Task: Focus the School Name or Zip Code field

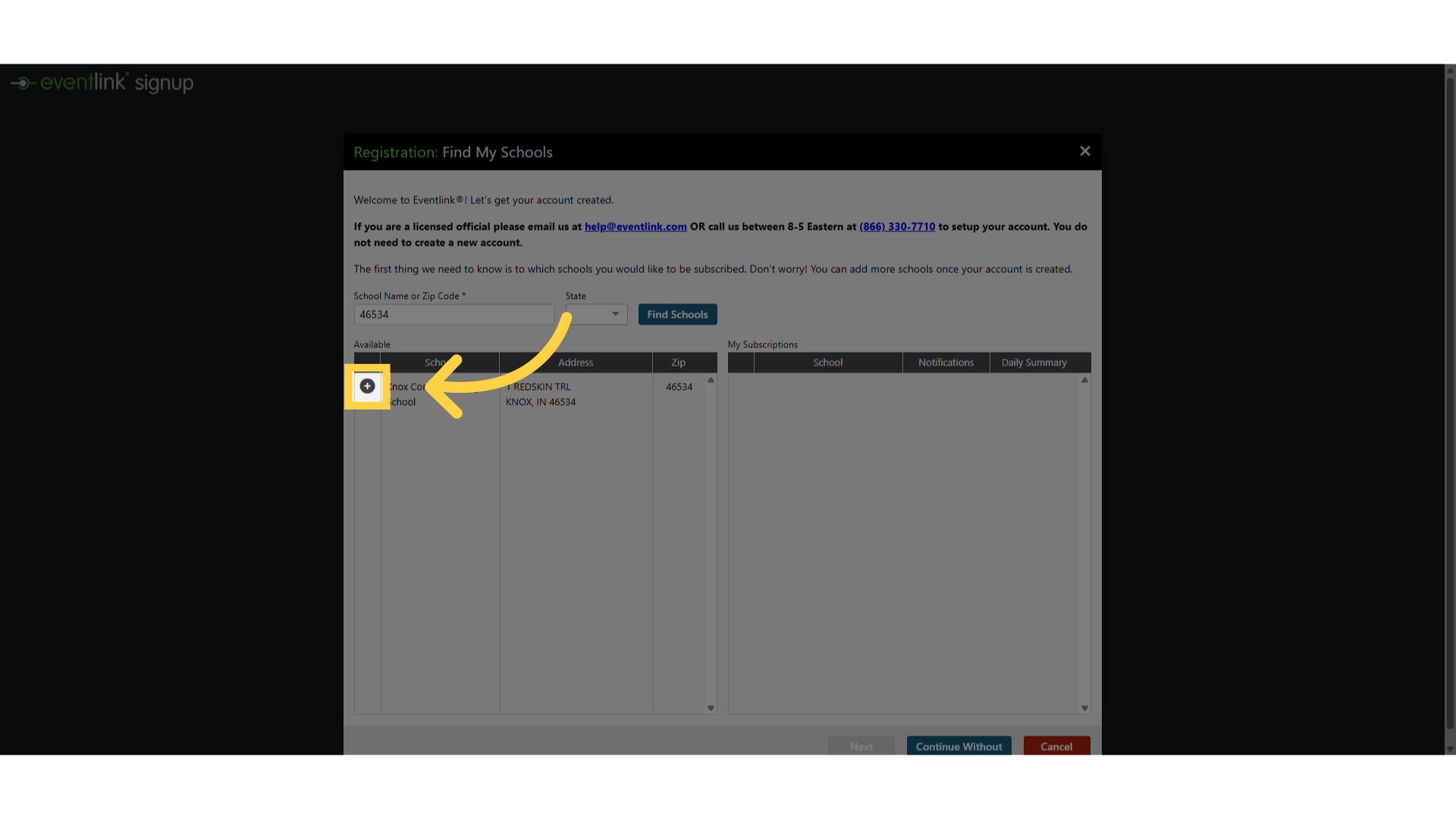Action: point(453,314)
